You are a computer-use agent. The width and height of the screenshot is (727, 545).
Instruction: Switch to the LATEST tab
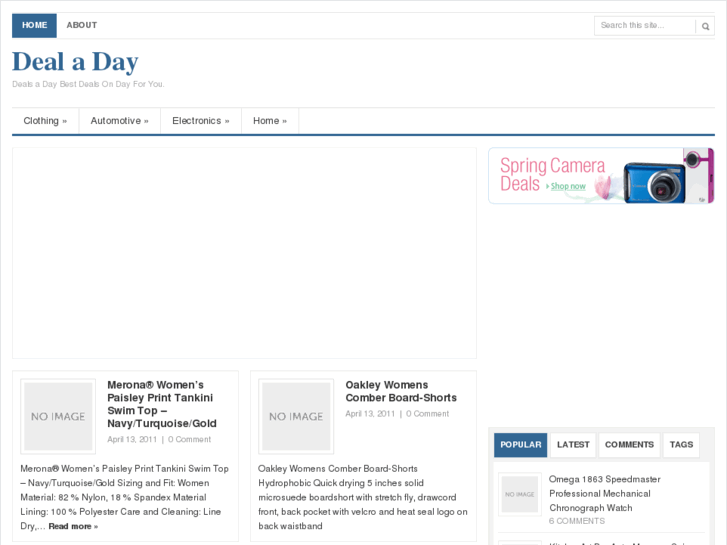[x=573, y=445]
